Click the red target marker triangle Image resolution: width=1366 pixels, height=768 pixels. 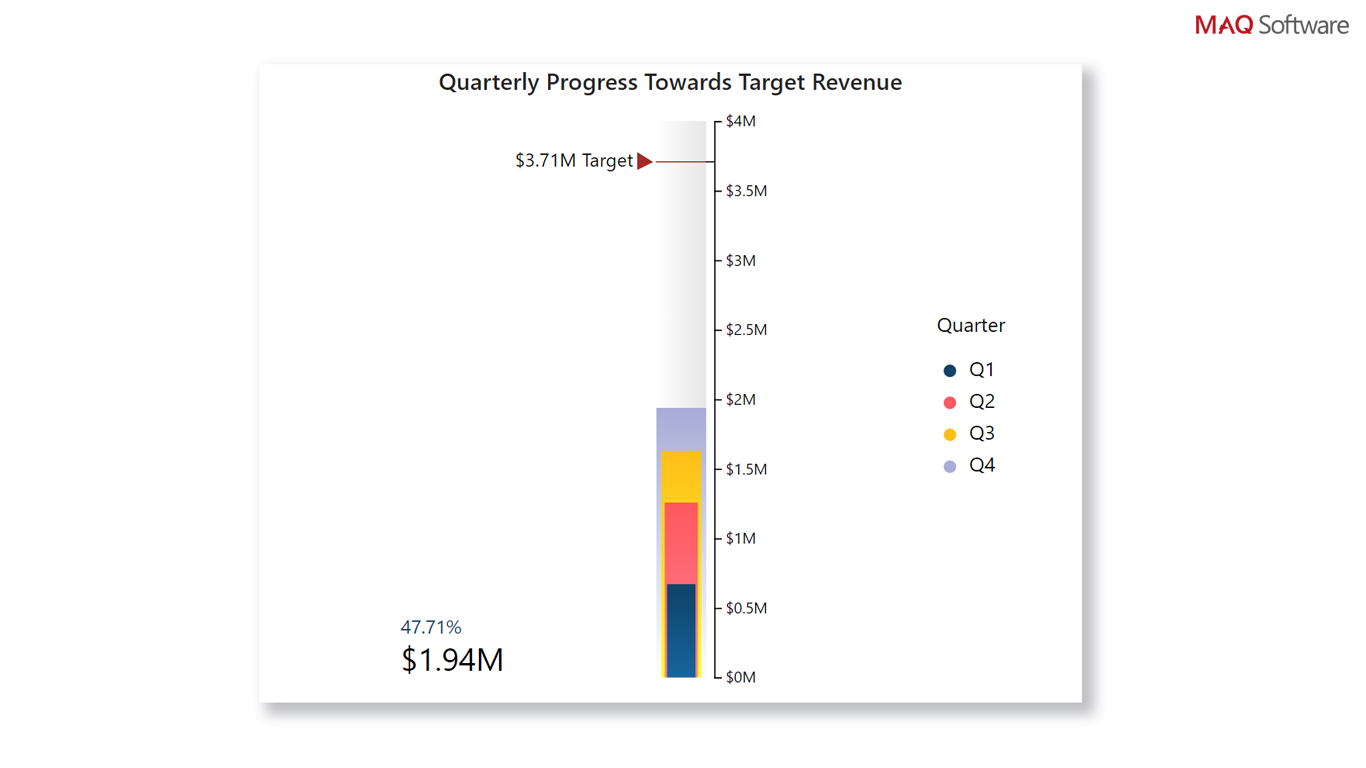point(645,161)
